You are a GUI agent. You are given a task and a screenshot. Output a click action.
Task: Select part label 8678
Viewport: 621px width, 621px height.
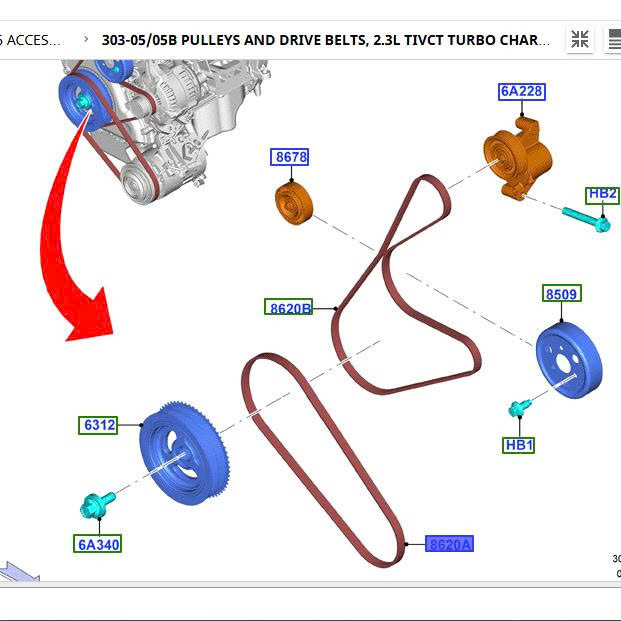click(x=291, y=157)
